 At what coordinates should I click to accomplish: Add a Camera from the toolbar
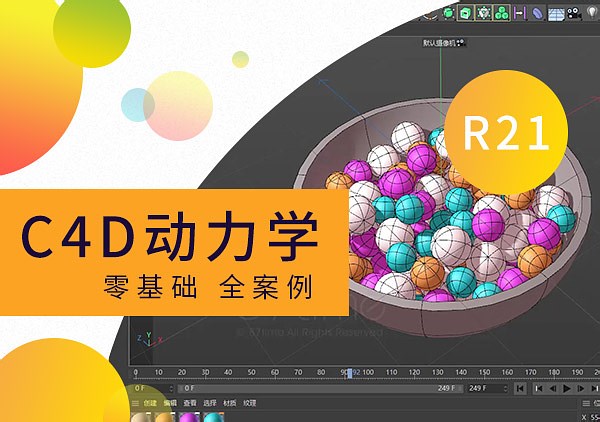tap(574, 13)
